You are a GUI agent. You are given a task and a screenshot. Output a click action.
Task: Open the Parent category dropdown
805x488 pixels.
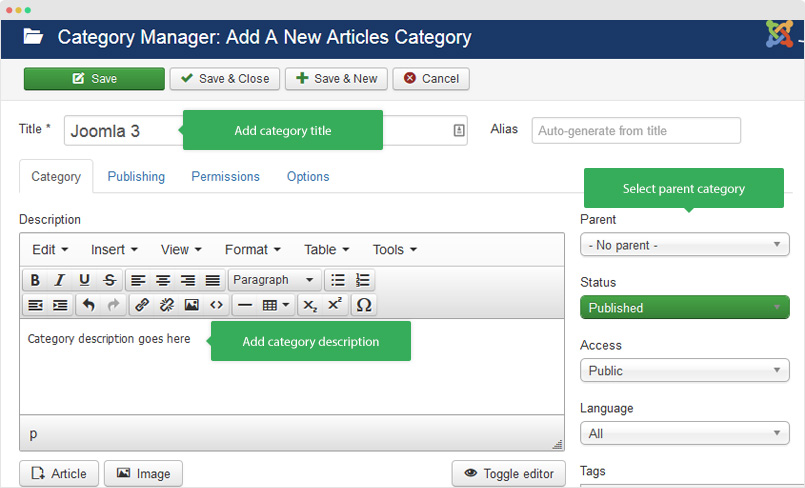coord(684,245)
